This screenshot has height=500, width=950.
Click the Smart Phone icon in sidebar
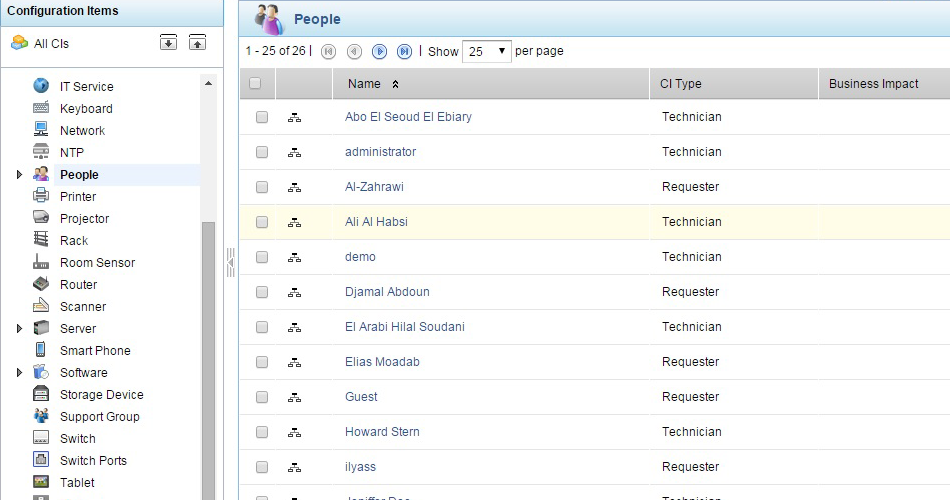[41, 350]
